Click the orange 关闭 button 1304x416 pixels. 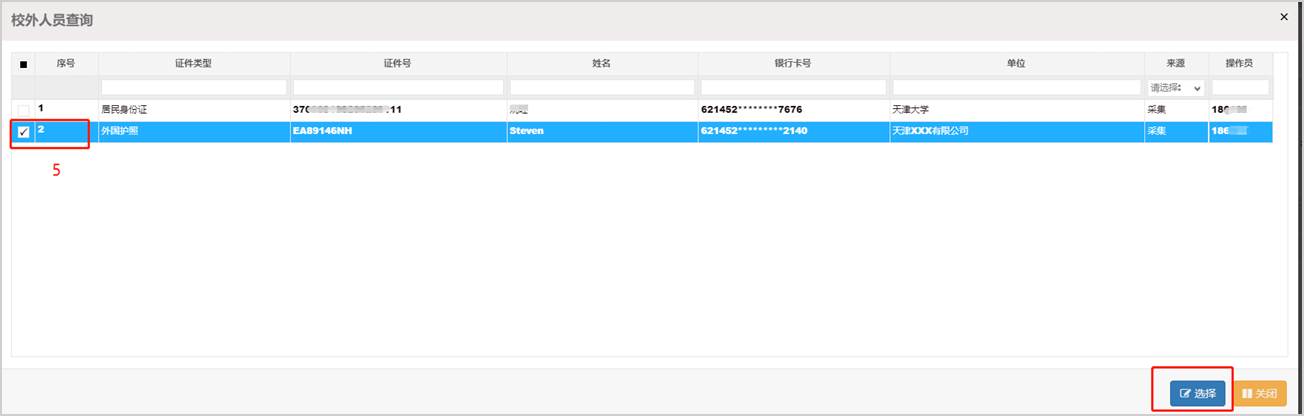click(x=1259, y=394)
